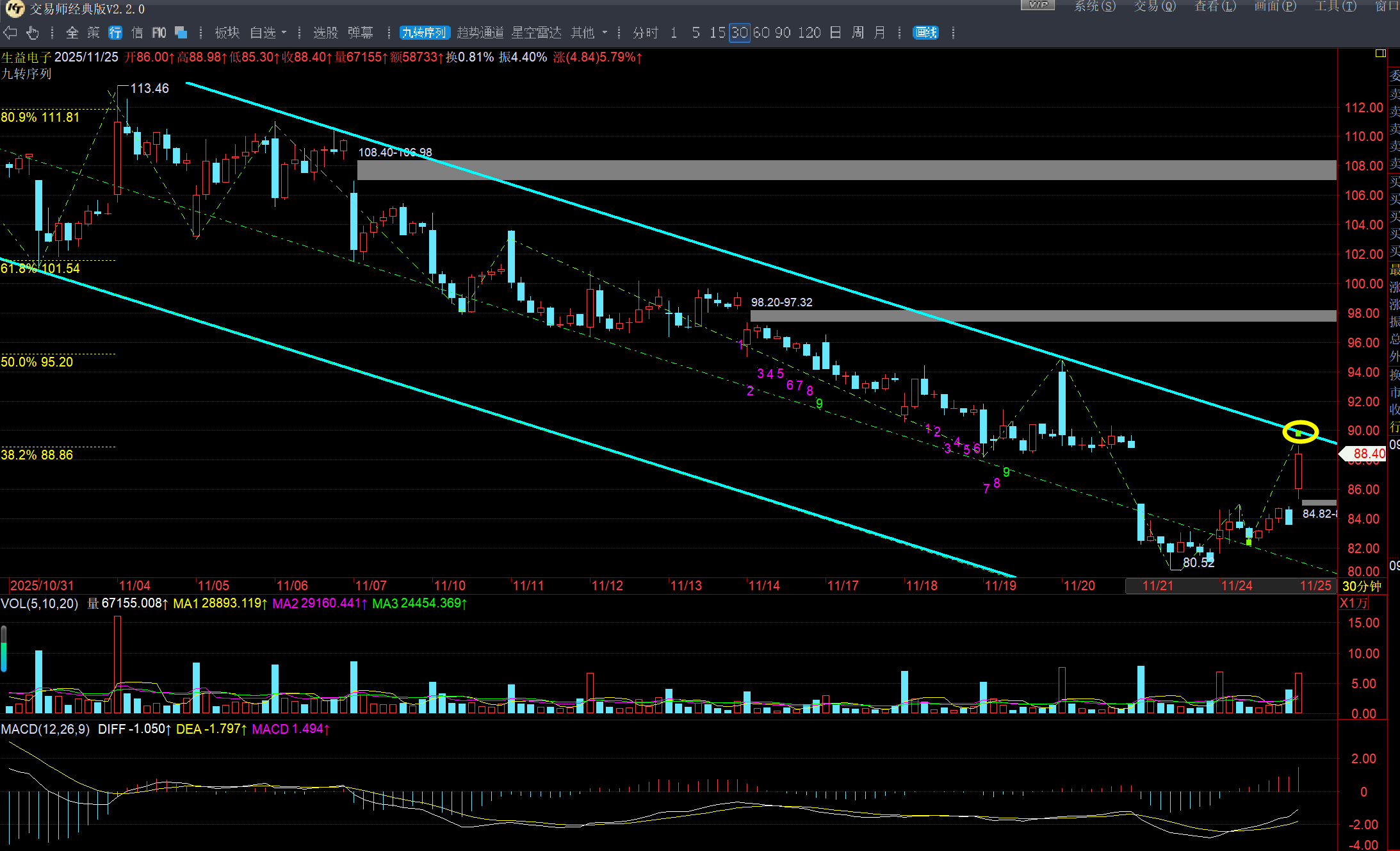Click the 趋势通道 indicator button
The image size is (1400, 851).
480,33
